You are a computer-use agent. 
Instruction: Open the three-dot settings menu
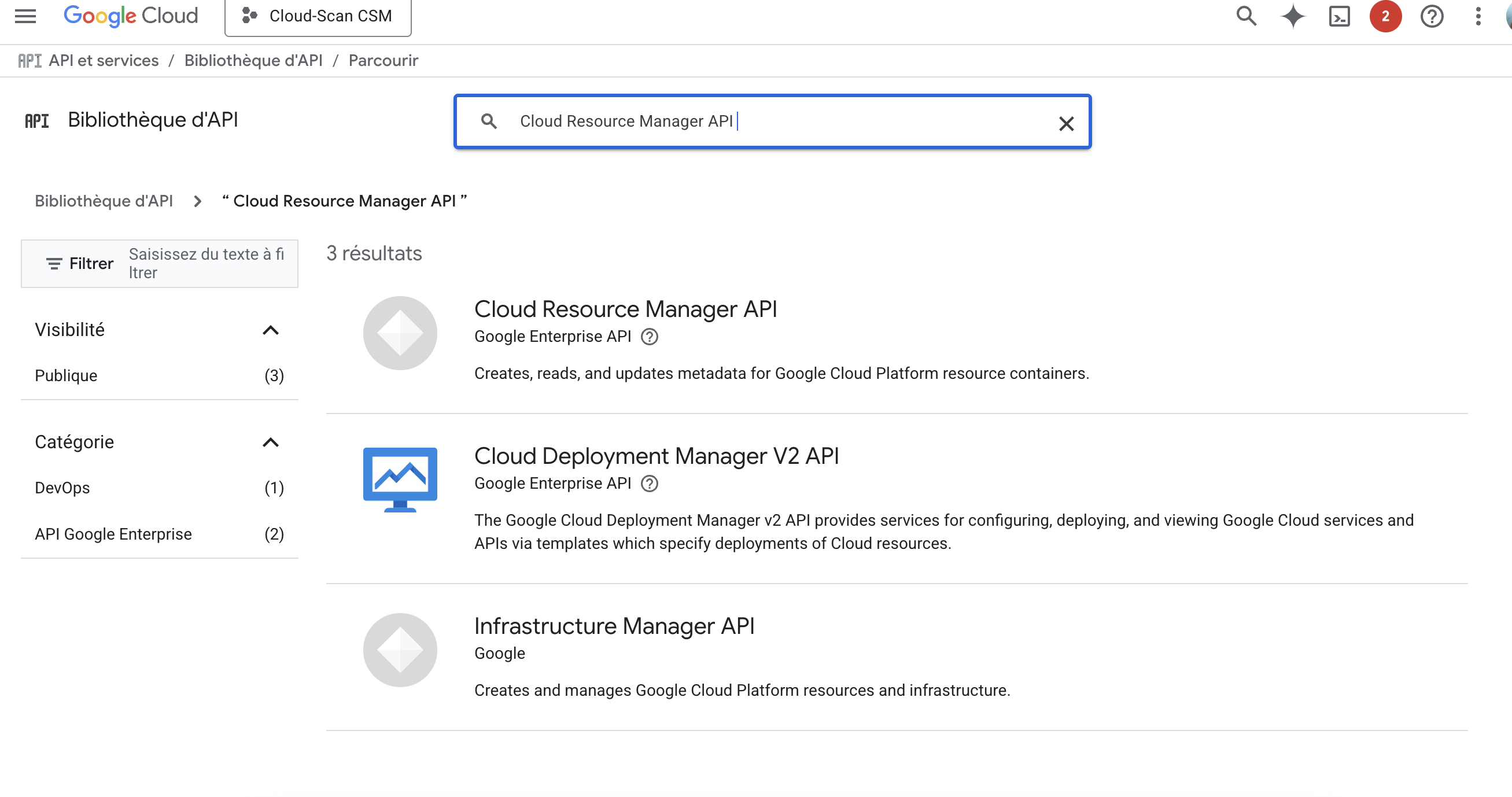pyautogui.click(x=1478, y=16)
